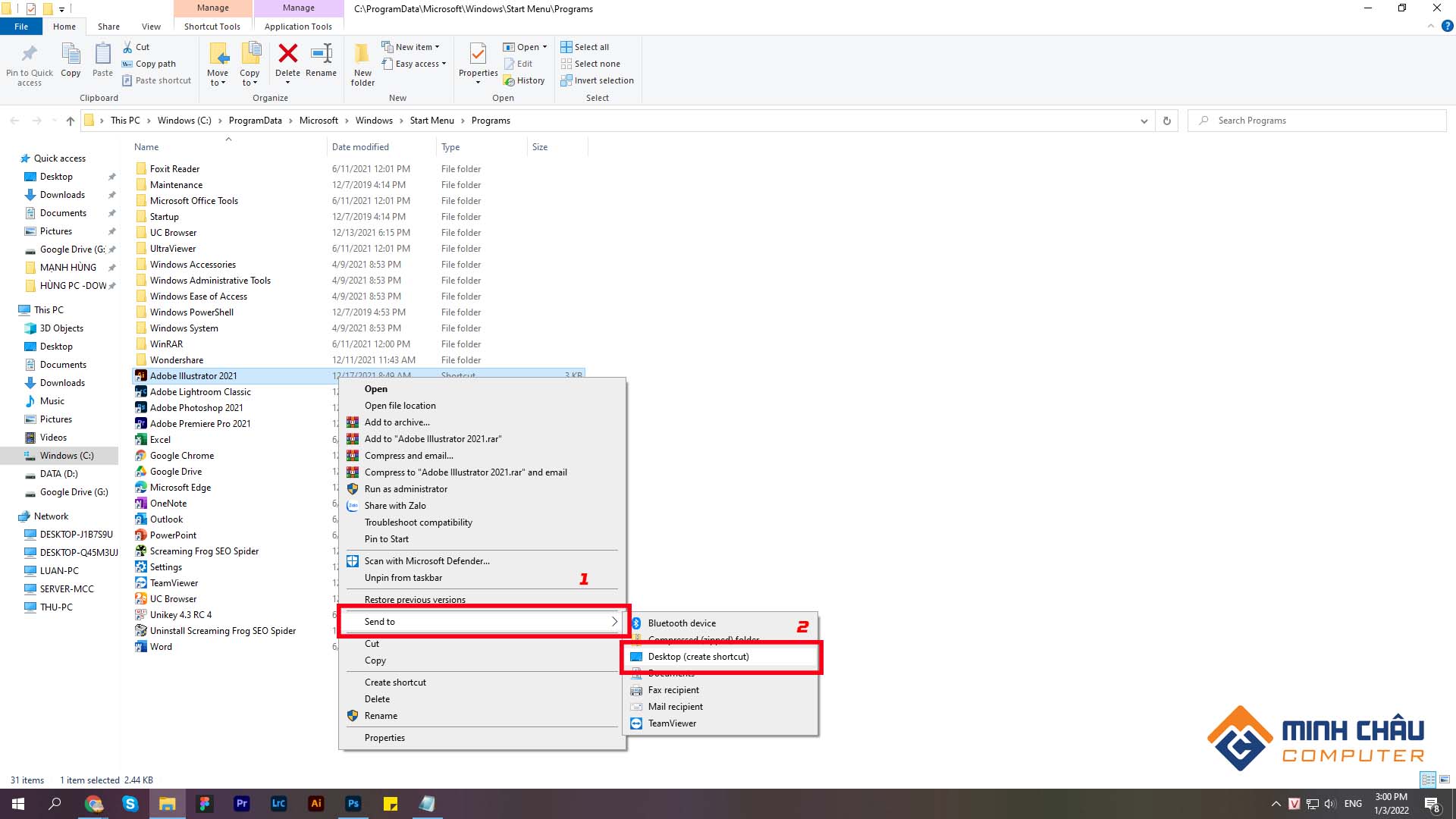Image resolution: width=1456 pixels, height=819 pixels.
Task: Switch to details view in status bar
Action: [1428, 780]
